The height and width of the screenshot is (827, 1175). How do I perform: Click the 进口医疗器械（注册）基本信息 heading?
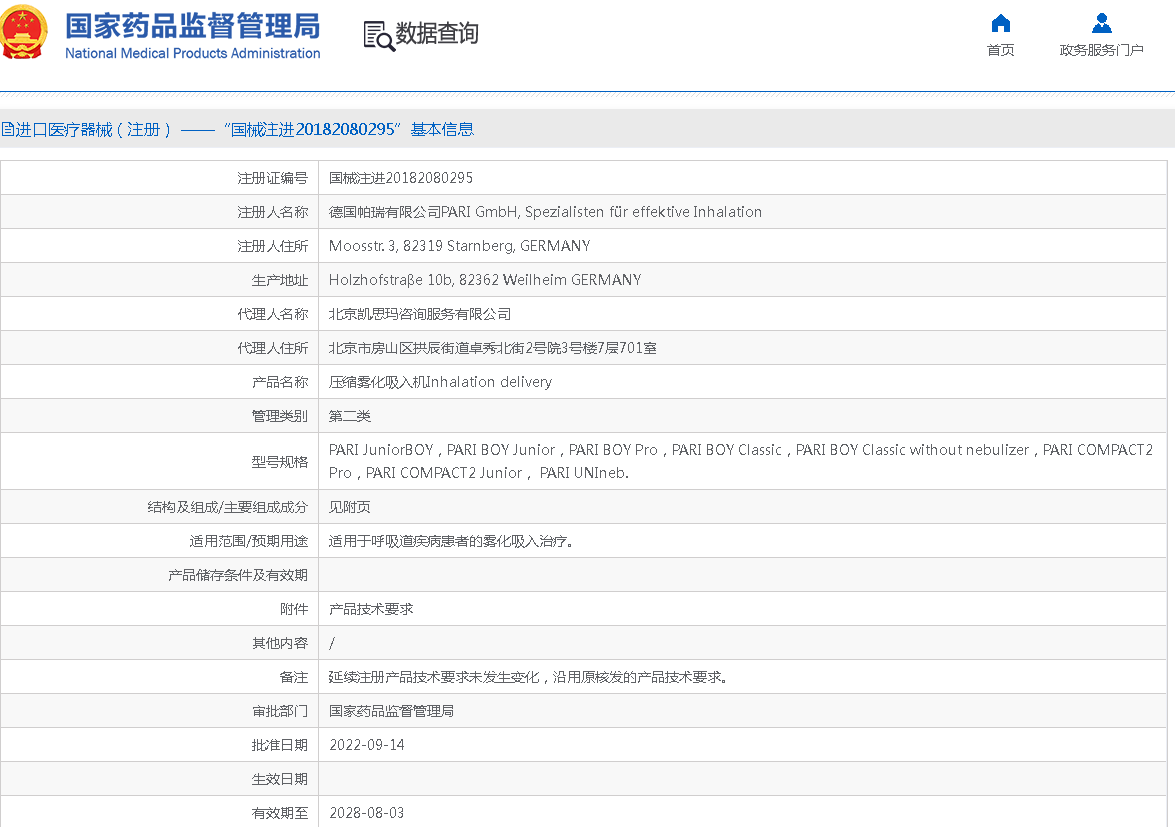[238, 130]
